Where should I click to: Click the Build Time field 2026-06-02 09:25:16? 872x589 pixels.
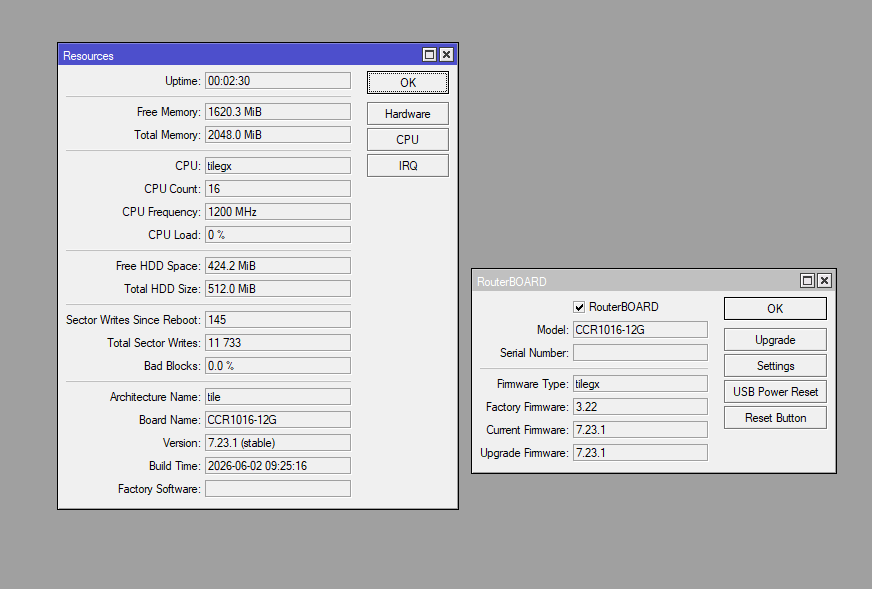click(x=278, y=466)
